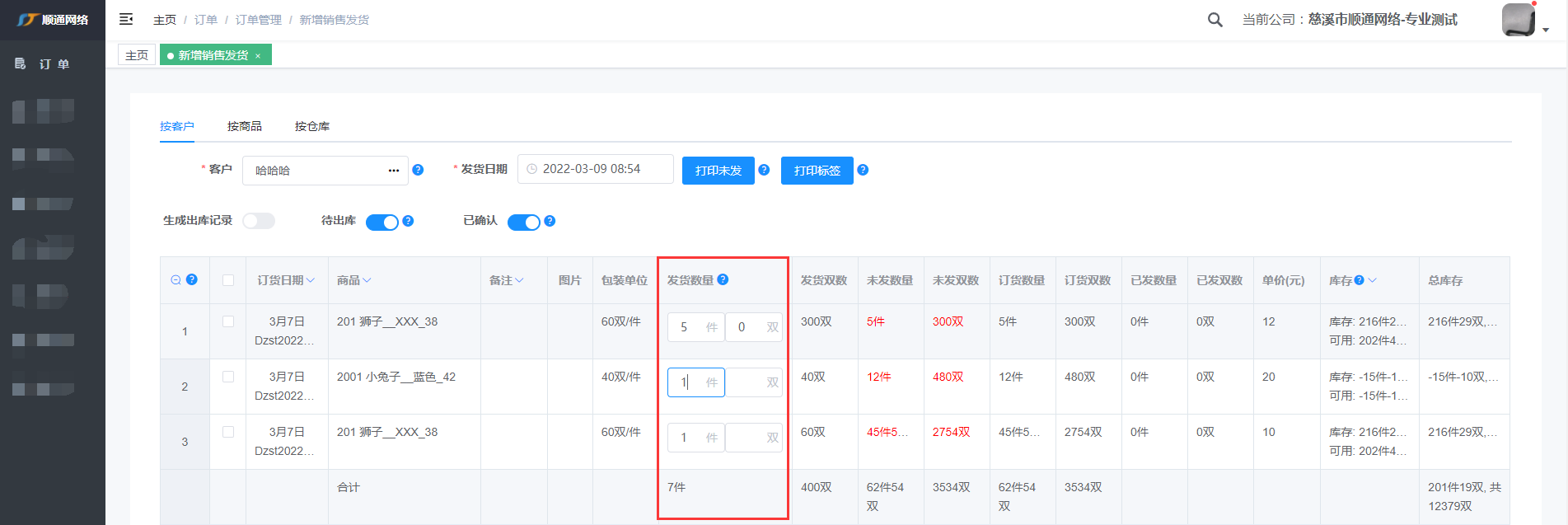Click the help icon beside the 客户 field
The width and height of the screenshot is (1568, 525).
click(x=418, y=170)
